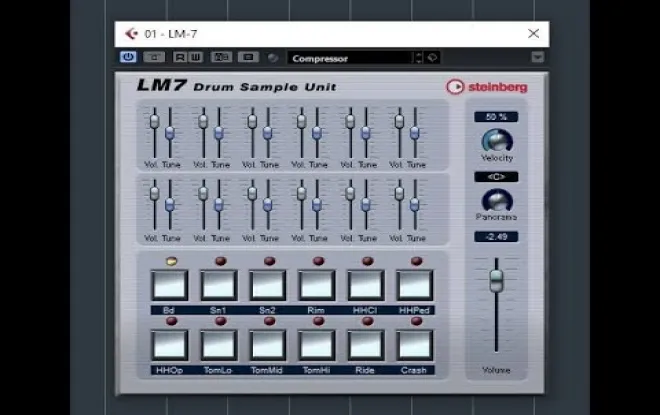
Task: Open the plugin functions dropdown arrow at far right
Action: pyautogui.click(x=538, y=57)
